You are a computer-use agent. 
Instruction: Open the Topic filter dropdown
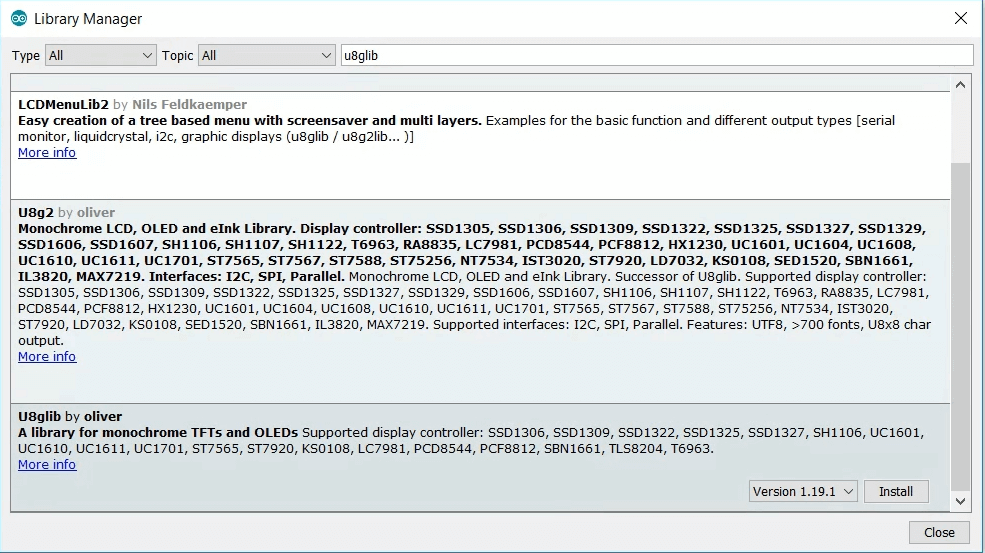click(266, 55)
